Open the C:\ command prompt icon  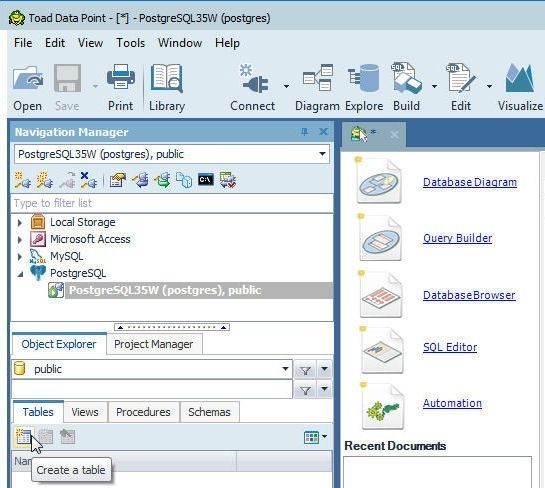point(206,179)
